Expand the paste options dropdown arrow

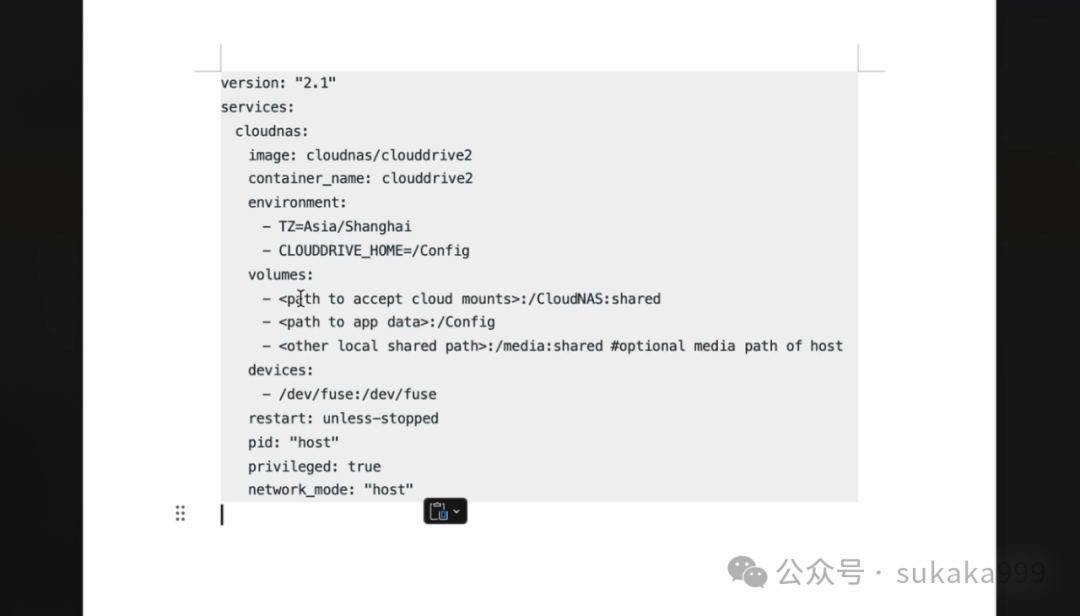456,511
